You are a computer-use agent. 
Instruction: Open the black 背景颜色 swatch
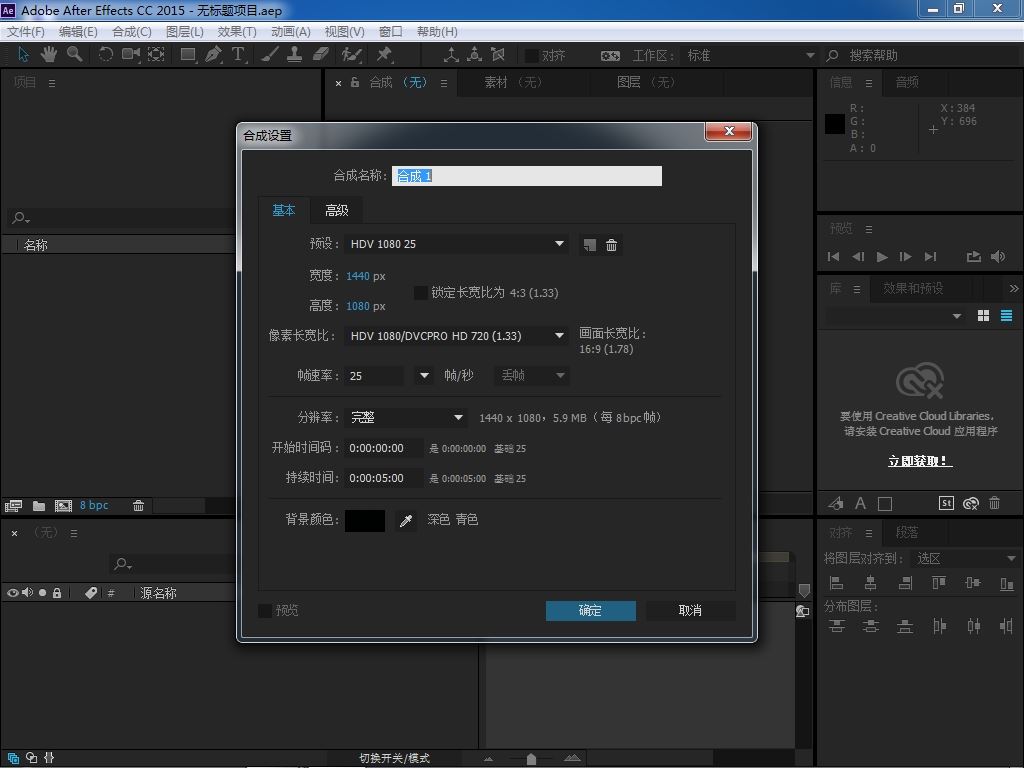[364, 520]
